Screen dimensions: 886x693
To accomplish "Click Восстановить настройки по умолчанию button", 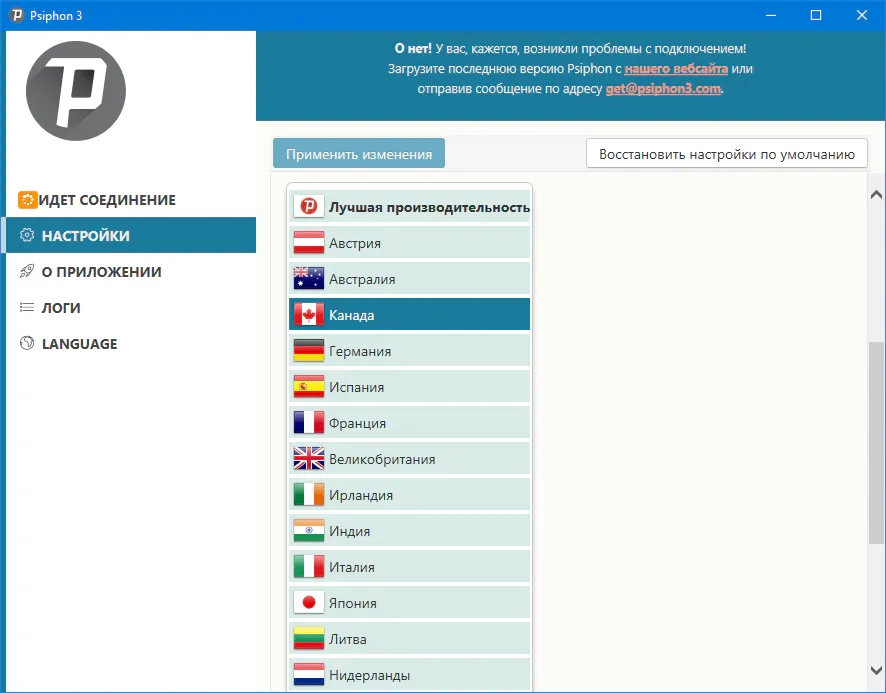I will point(727,153).
